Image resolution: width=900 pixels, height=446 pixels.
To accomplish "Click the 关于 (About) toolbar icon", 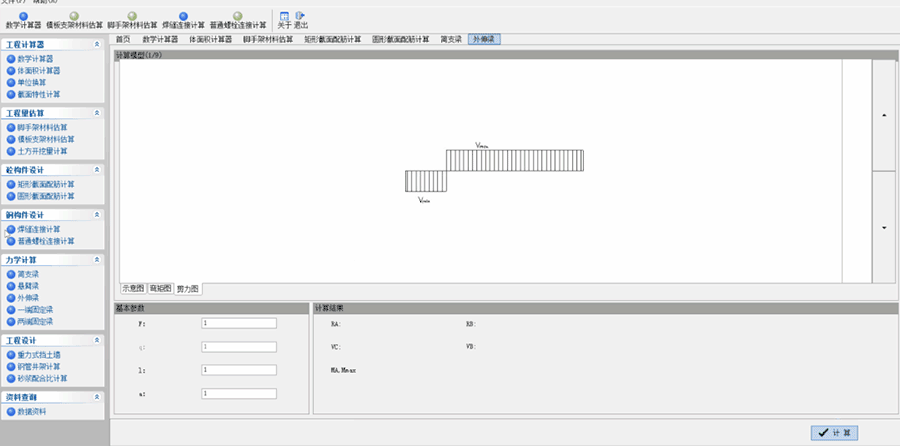I will point(284,18).
